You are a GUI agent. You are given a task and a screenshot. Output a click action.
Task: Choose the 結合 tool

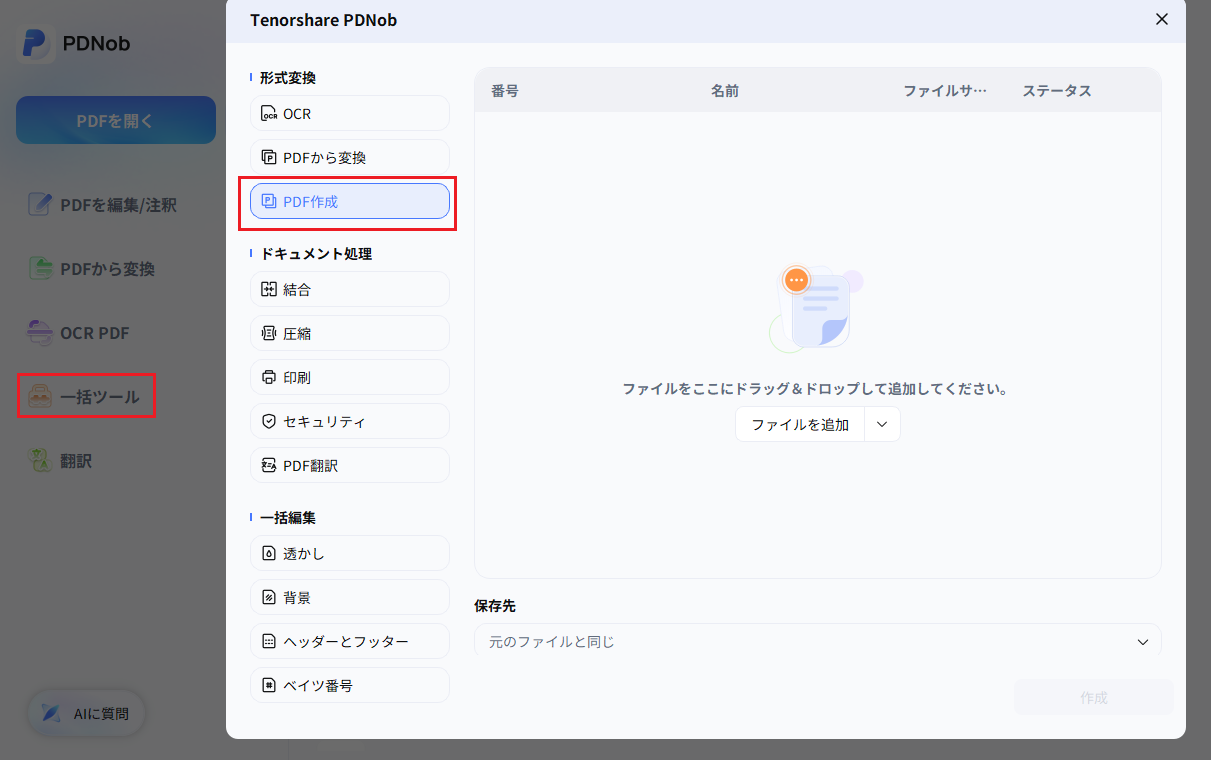(x=350, y=290)
